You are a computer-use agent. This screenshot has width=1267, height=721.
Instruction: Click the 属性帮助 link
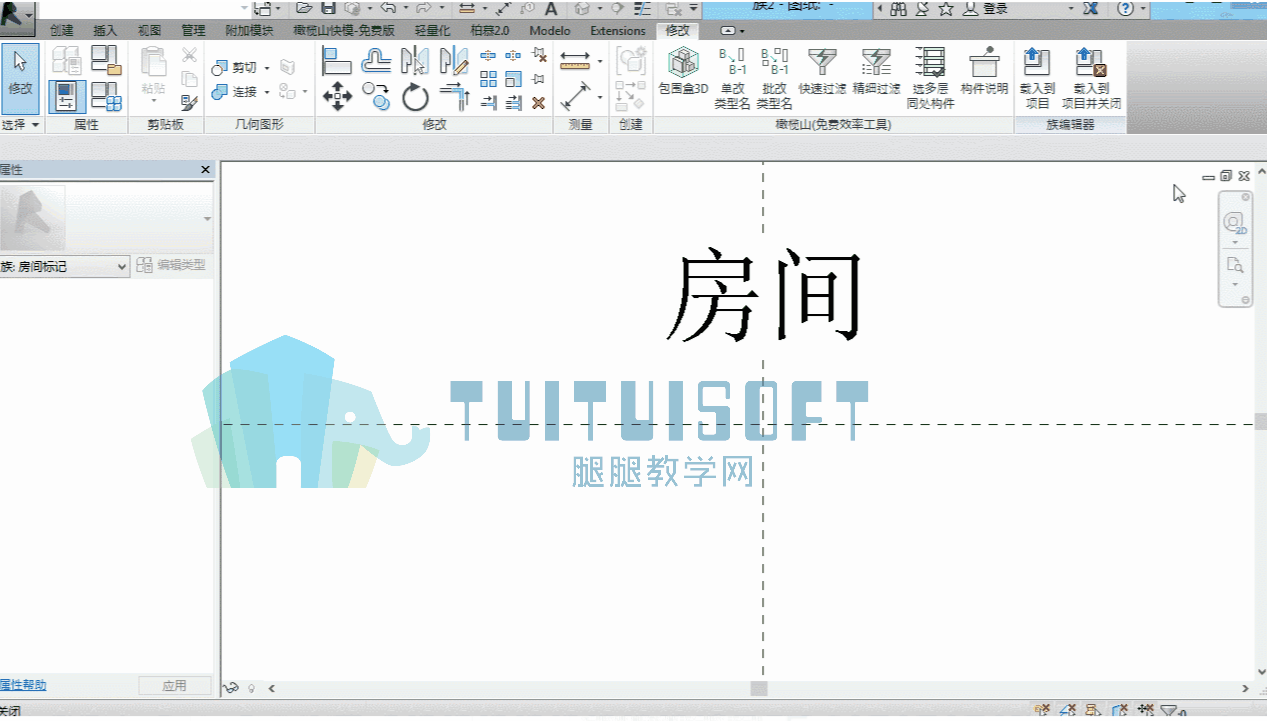point(23,685)
